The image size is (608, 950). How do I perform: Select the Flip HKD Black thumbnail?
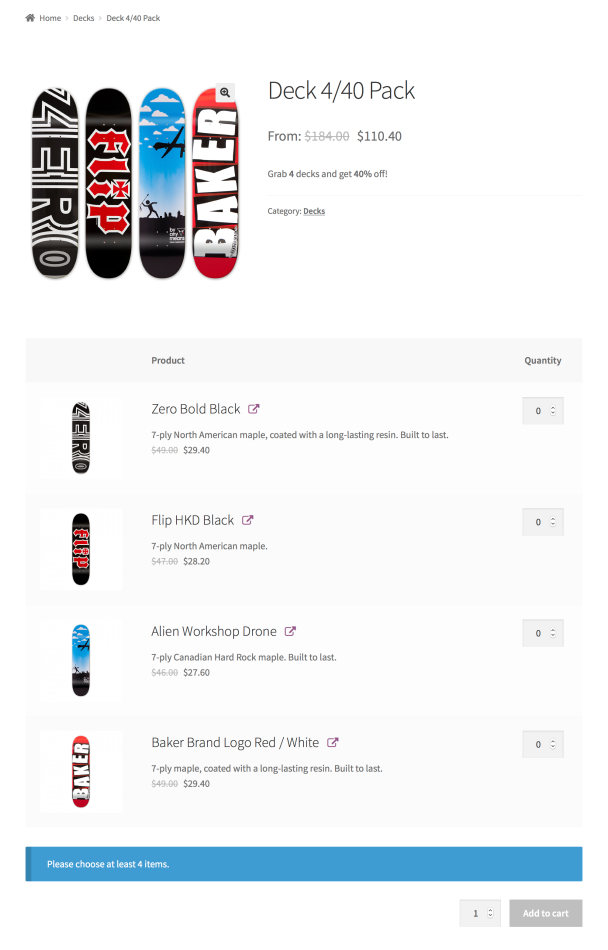click(x=81, y=549)
